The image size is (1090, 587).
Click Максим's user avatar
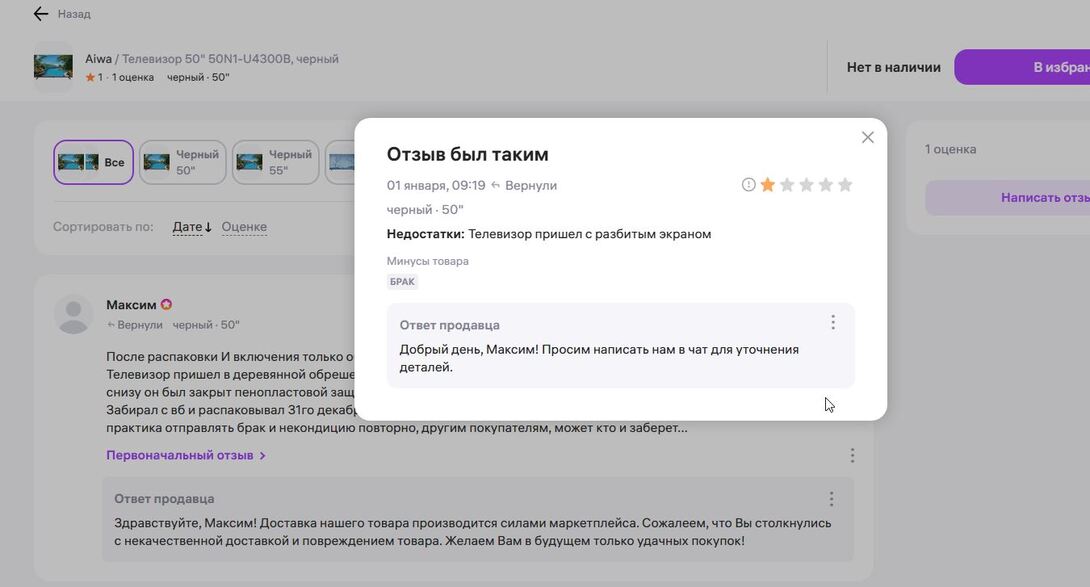tap(73, 314)
